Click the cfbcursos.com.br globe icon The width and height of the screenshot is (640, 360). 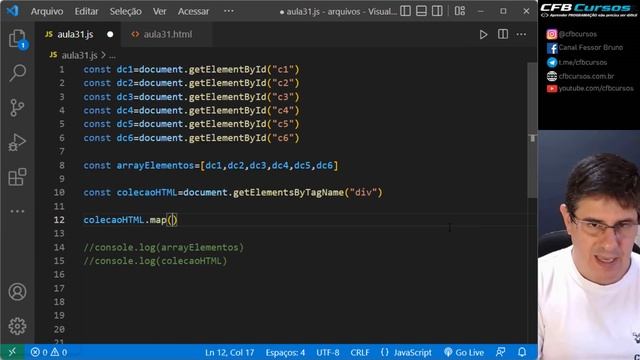point(552,76)
